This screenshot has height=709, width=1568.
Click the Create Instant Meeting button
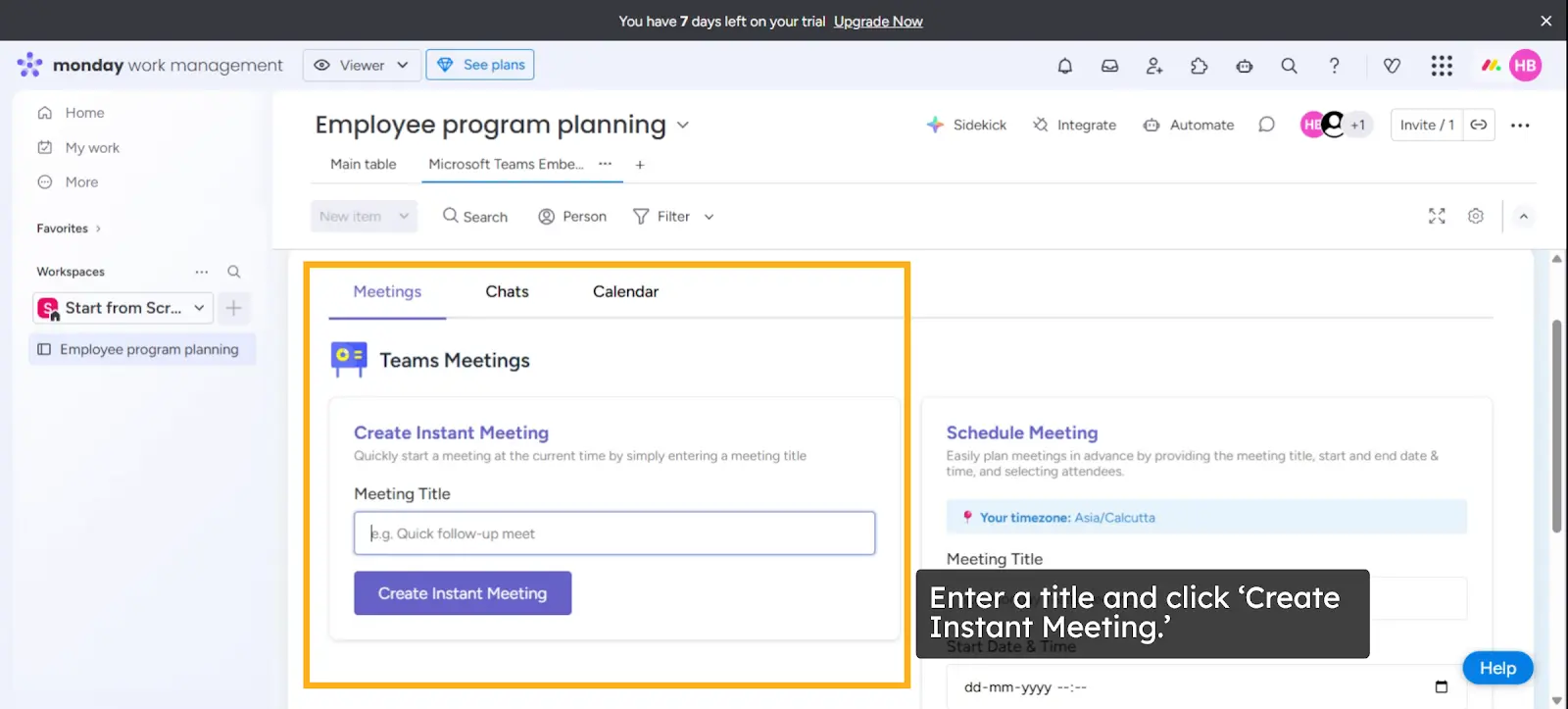click(462, 592)
